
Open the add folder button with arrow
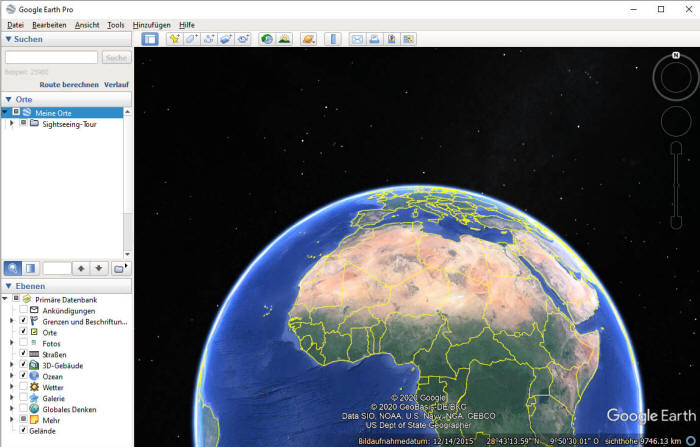(120, 268)
